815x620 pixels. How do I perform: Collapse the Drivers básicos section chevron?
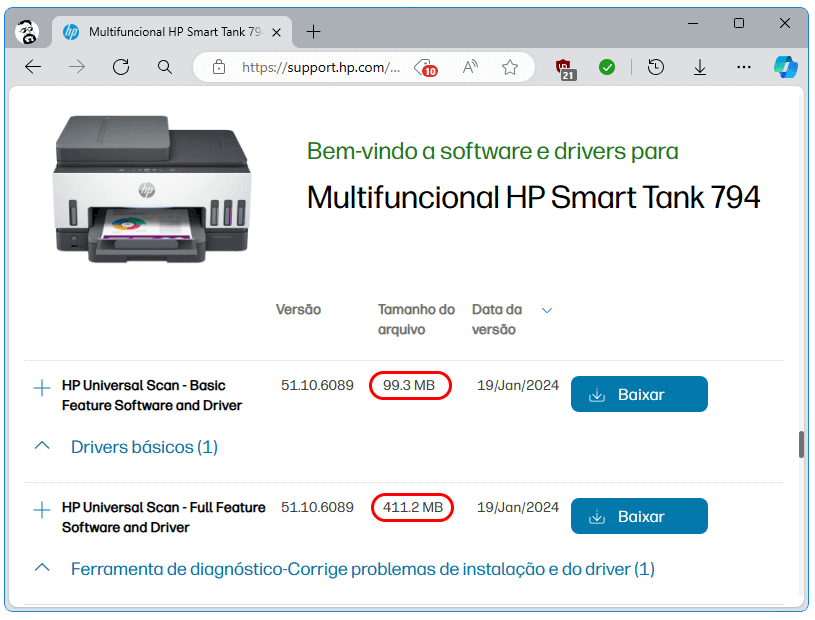[42, 446]
